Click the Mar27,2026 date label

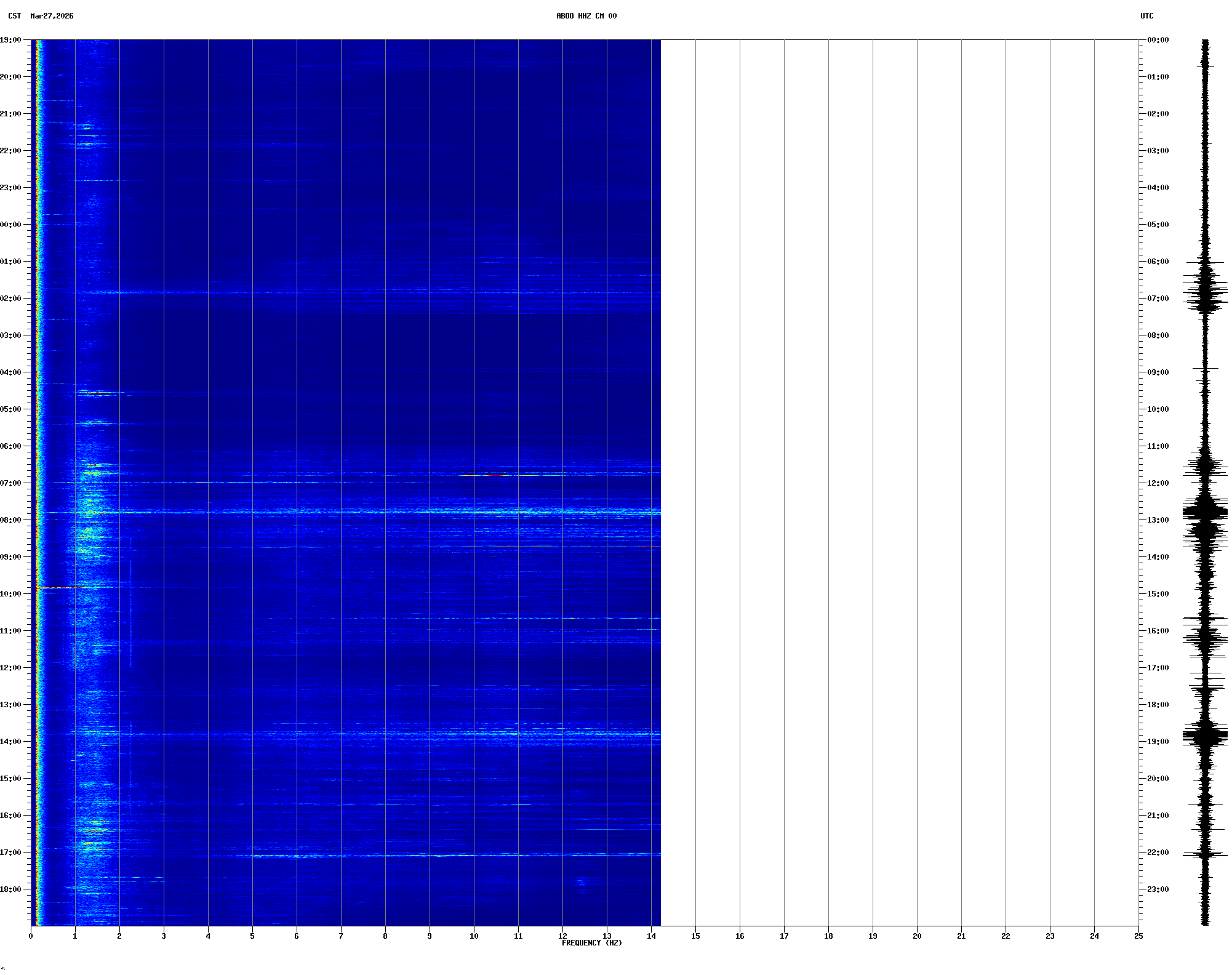coord(52,16)
